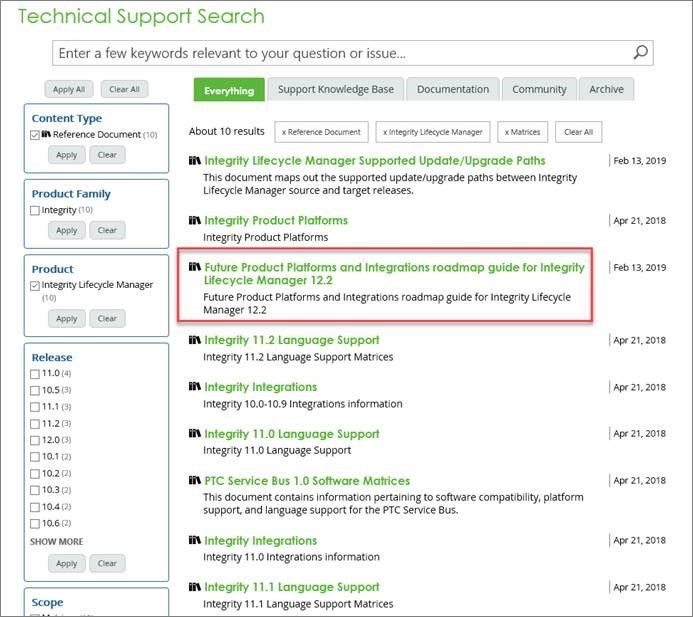The image size is (693, 617).
Task: Expand release list with SHOW MORE
Action: tap(56, 542)
